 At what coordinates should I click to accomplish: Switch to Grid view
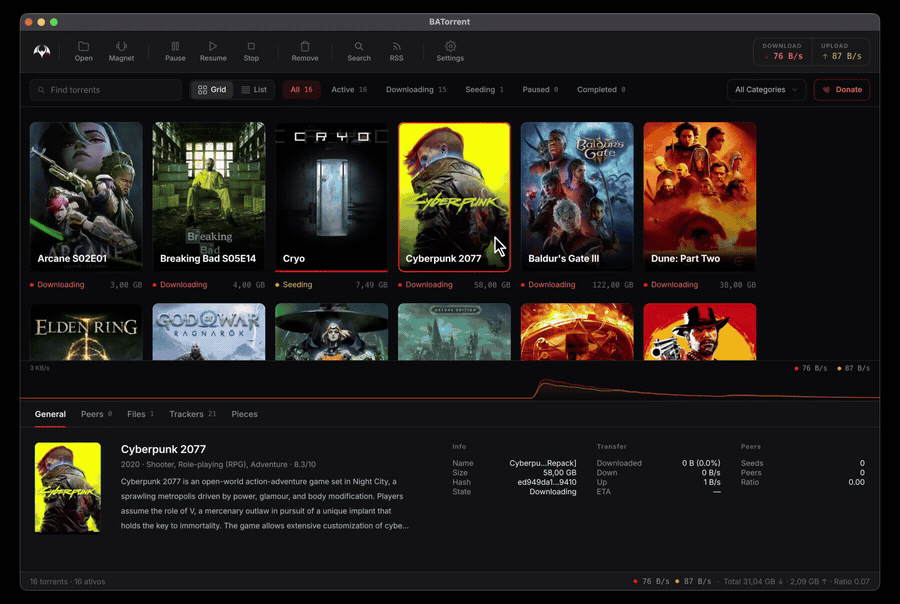pyautogui.click(x=212, y=90)
